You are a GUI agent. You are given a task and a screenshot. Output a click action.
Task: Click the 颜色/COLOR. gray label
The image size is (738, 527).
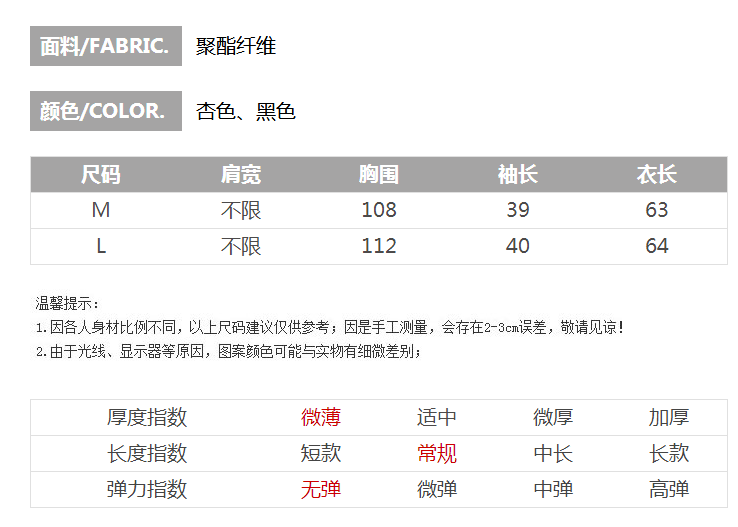click(x=105, y=111)
